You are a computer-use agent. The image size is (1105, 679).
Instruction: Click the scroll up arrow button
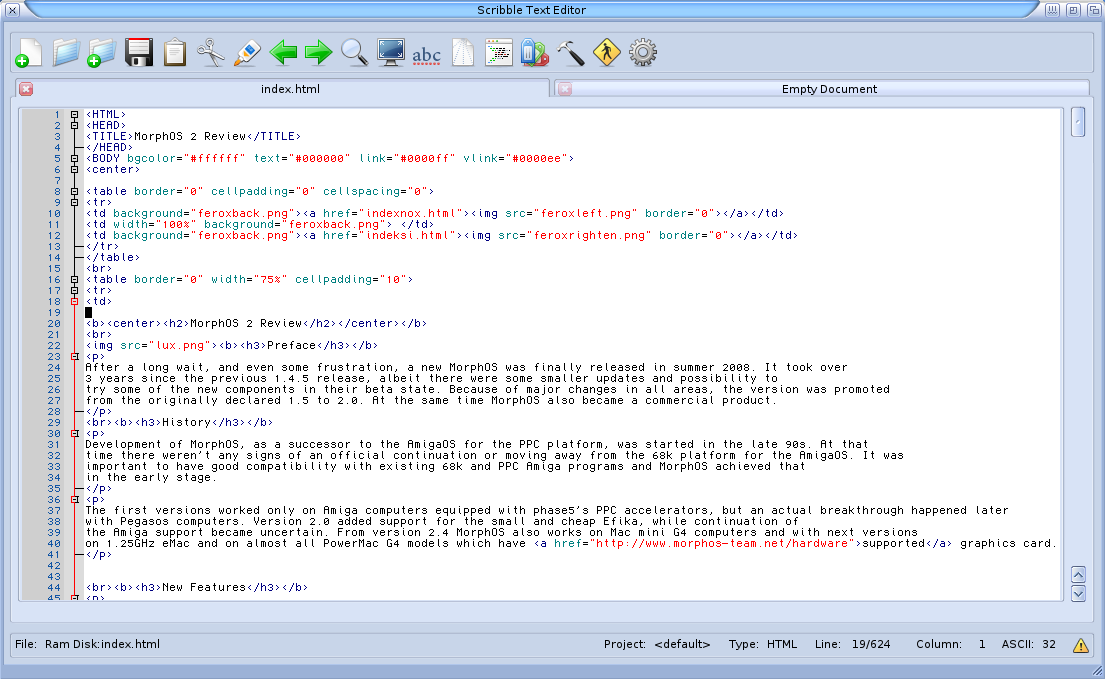click(x=1078, y=575)
